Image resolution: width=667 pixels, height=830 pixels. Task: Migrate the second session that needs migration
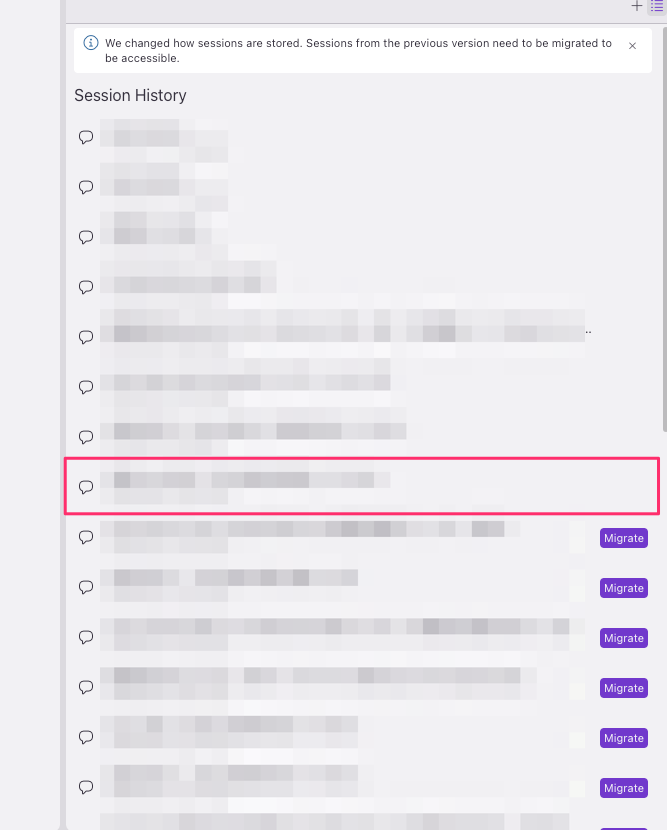(624, 588)
